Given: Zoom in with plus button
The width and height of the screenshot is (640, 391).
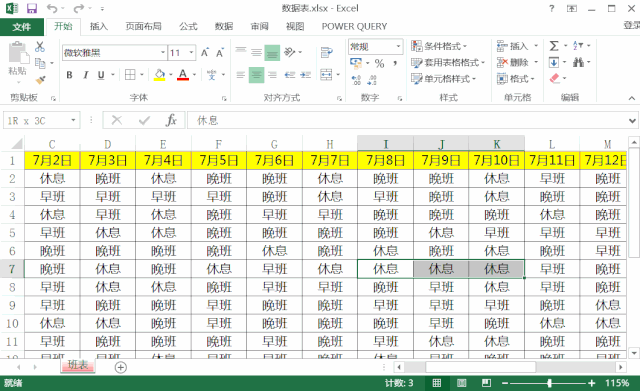Looking at the screenshot, I should (591, 383).
